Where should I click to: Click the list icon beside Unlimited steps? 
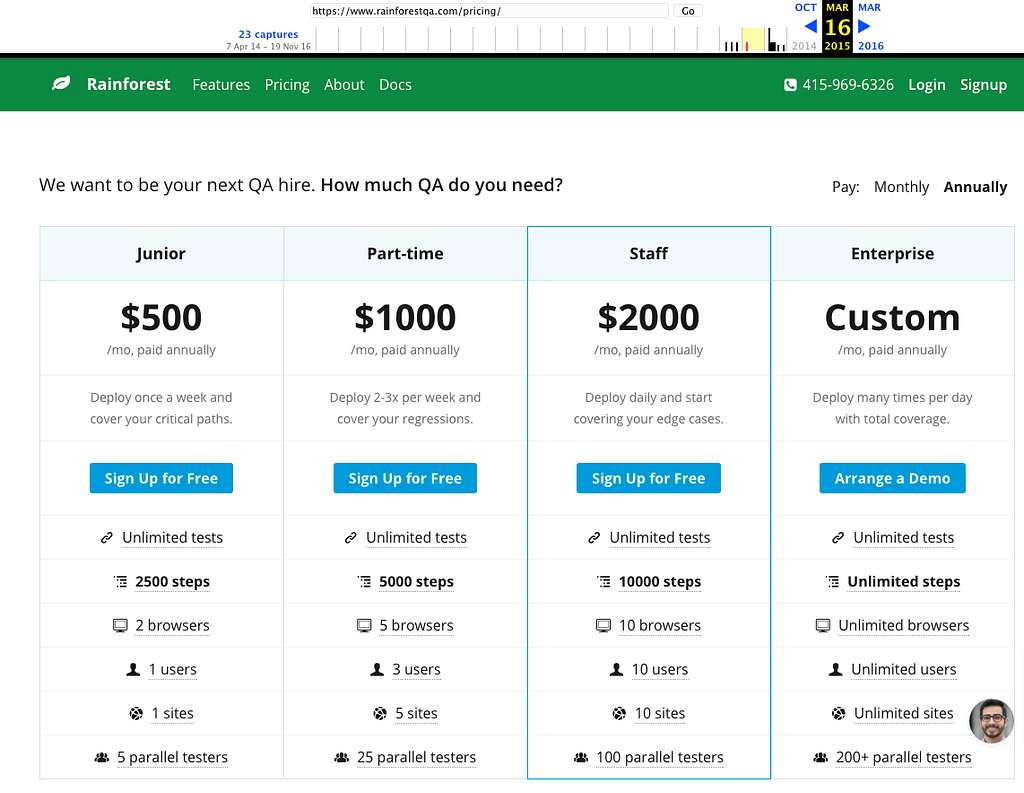[833, 581]
